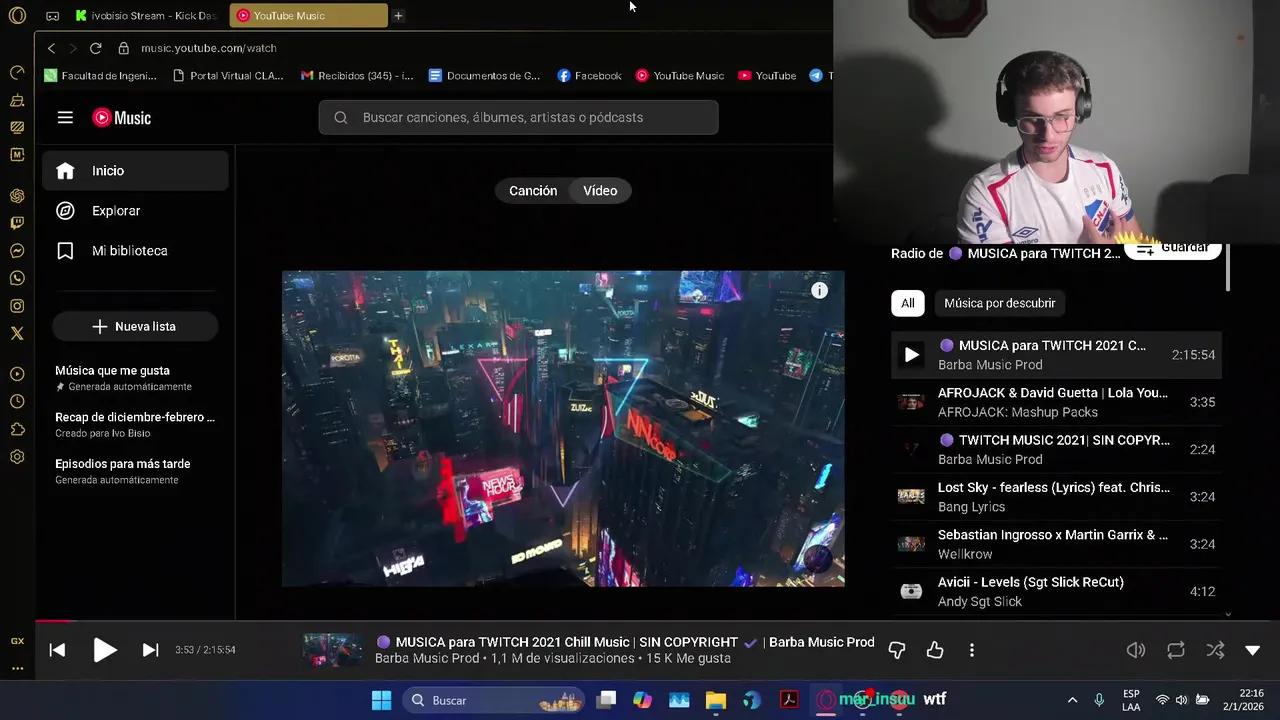The width and height of the screenshot is (1280, 720).
Task: Open the Facebook bookmark
Action: click(x=590, y=76)
